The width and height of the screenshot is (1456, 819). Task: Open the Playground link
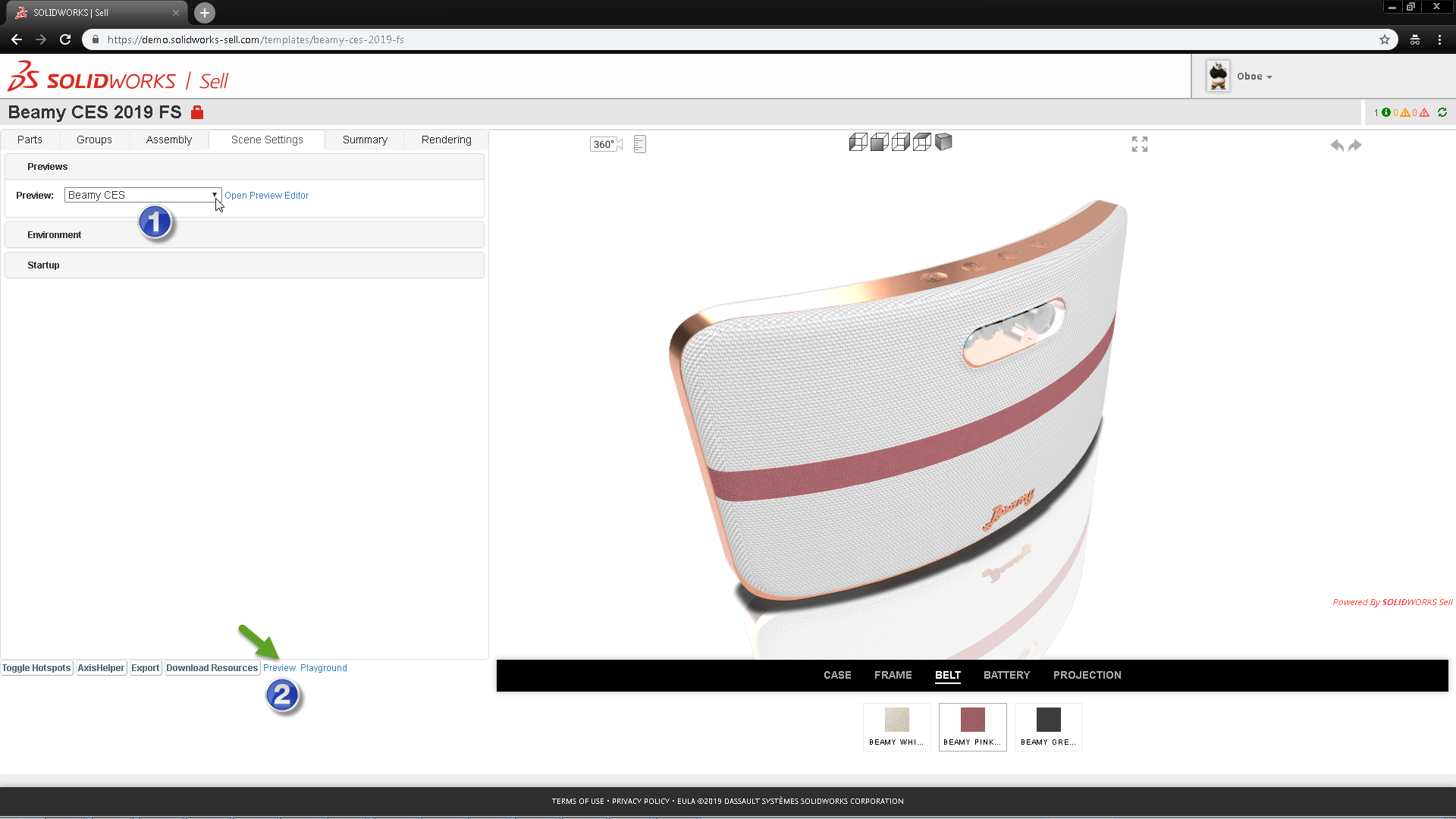click(x=324, y=668)
